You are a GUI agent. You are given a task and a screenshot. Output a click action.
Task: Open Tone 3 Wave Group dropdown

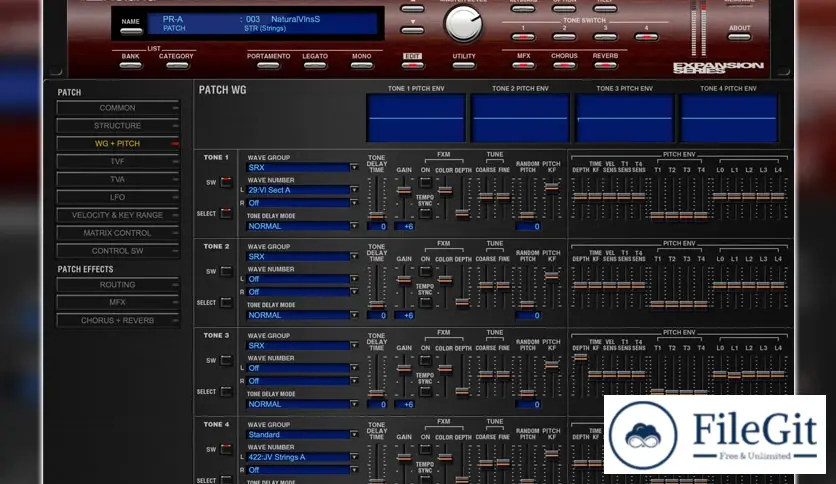point(302,345)
